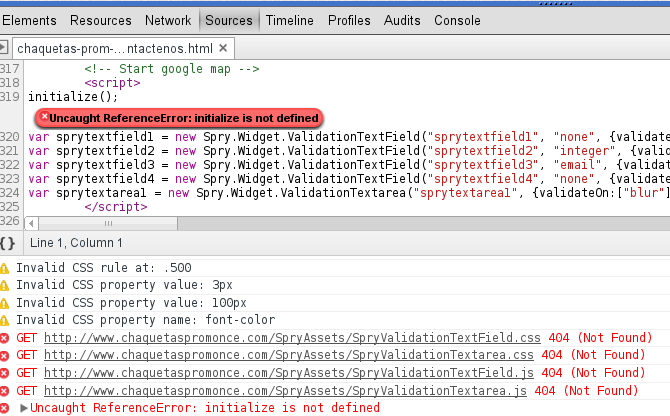The width and height of the screenshot is (670, 416).
Task: Click the 404 (Not Found) text for SpryValidationTextField.css
Action: coord(600,338)
